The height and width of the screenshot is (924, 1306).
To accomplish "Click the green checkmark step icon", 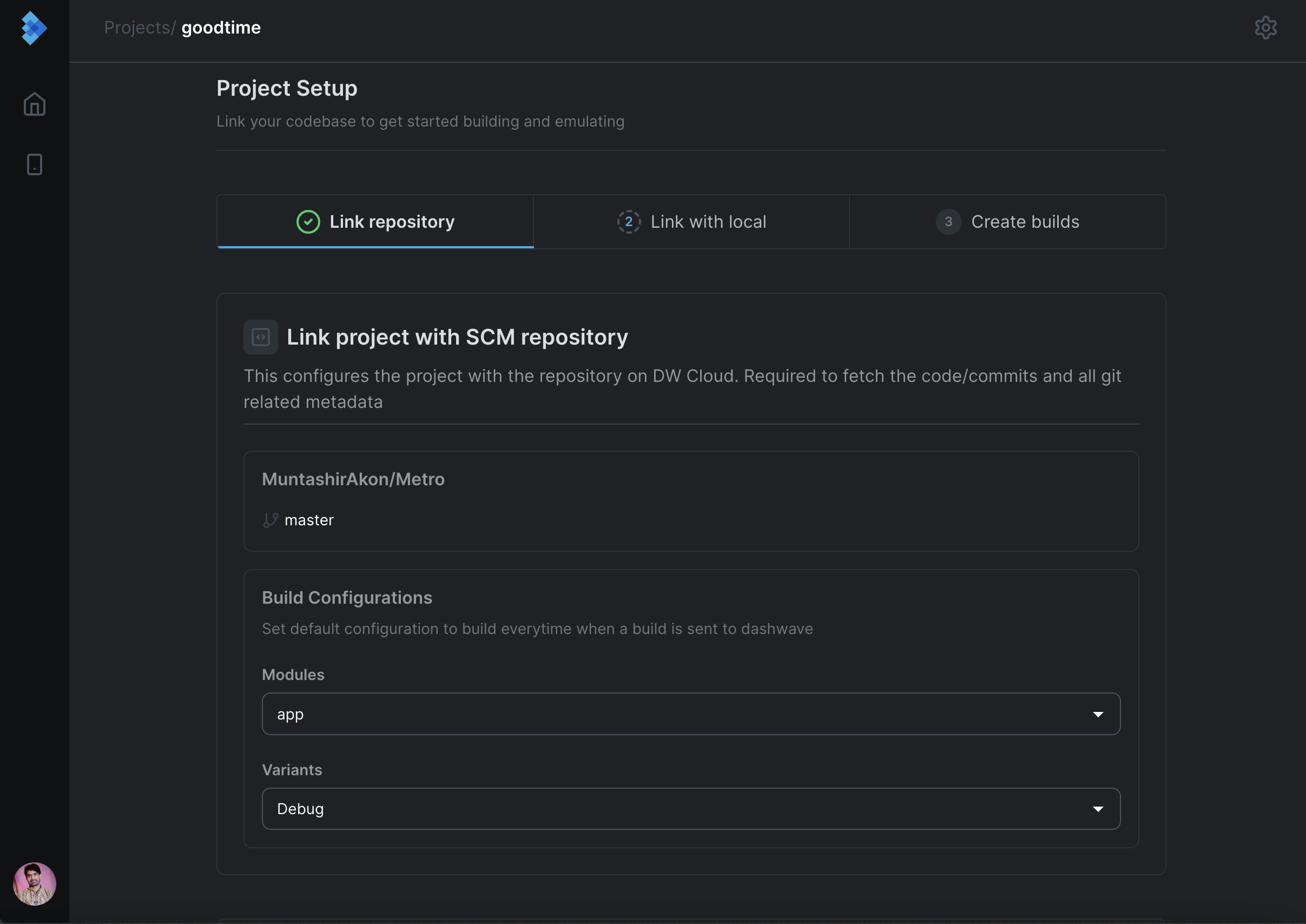I will coord(308,222).
